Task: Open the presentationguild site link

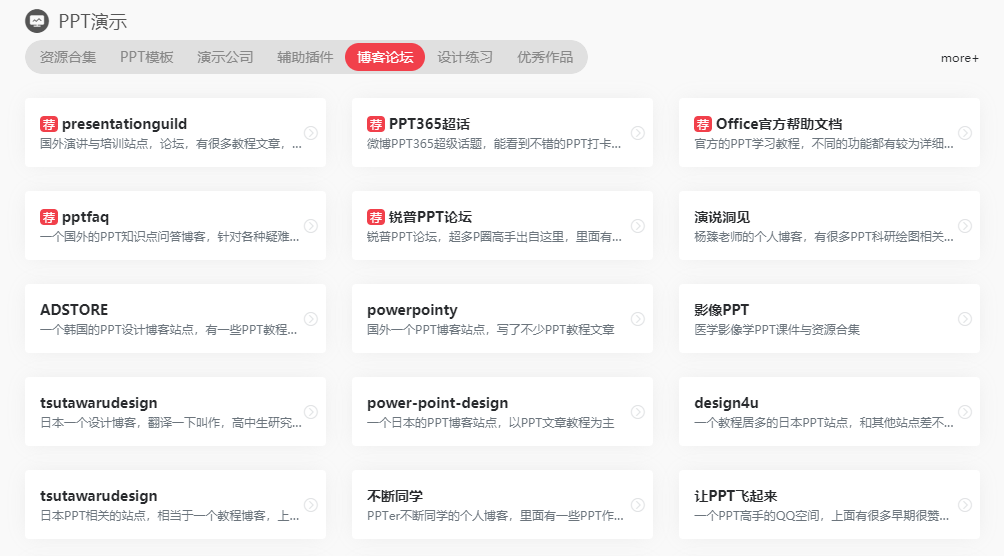Action: tap(124, 124)
